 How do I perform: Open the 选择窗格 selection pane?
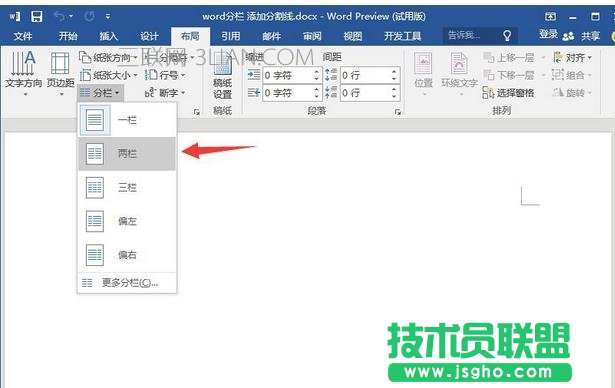coord(508,93)
